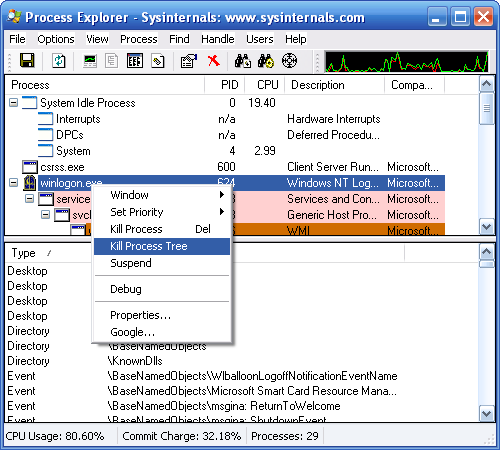Click the System Idle Process icon
Screen dimensions: 500x450
[x=29, y=103]
